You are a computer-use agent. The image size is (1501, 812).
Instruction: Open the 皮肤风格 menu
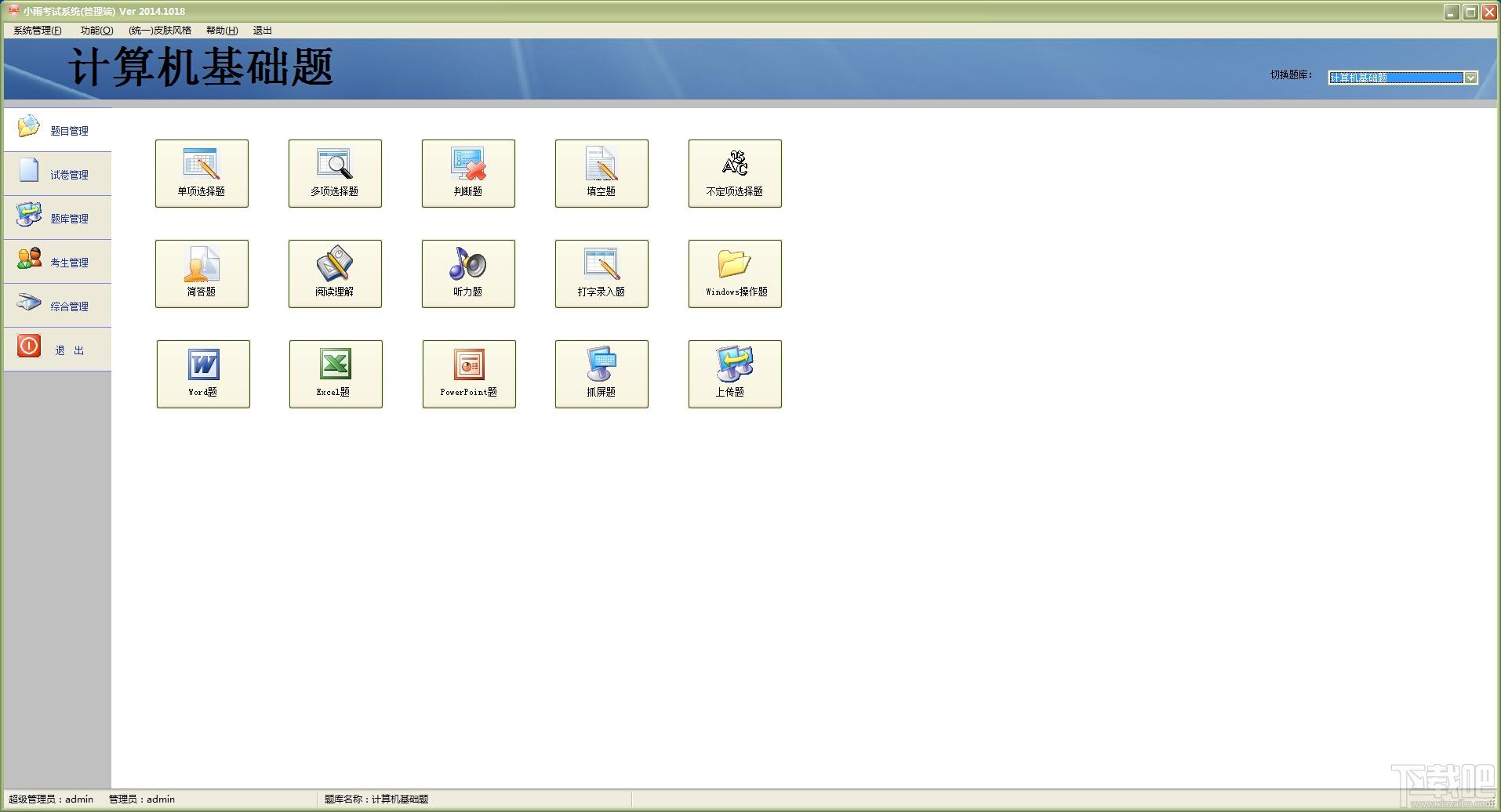coord(160,31)
